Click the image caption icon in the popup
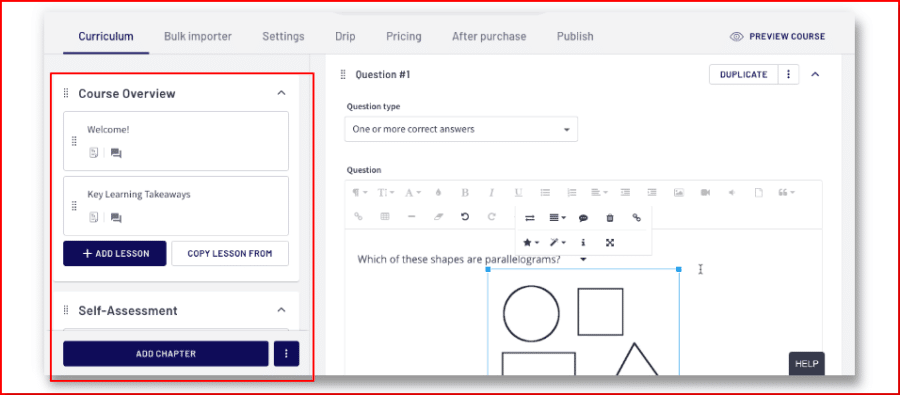 click(x=583, y=218)
